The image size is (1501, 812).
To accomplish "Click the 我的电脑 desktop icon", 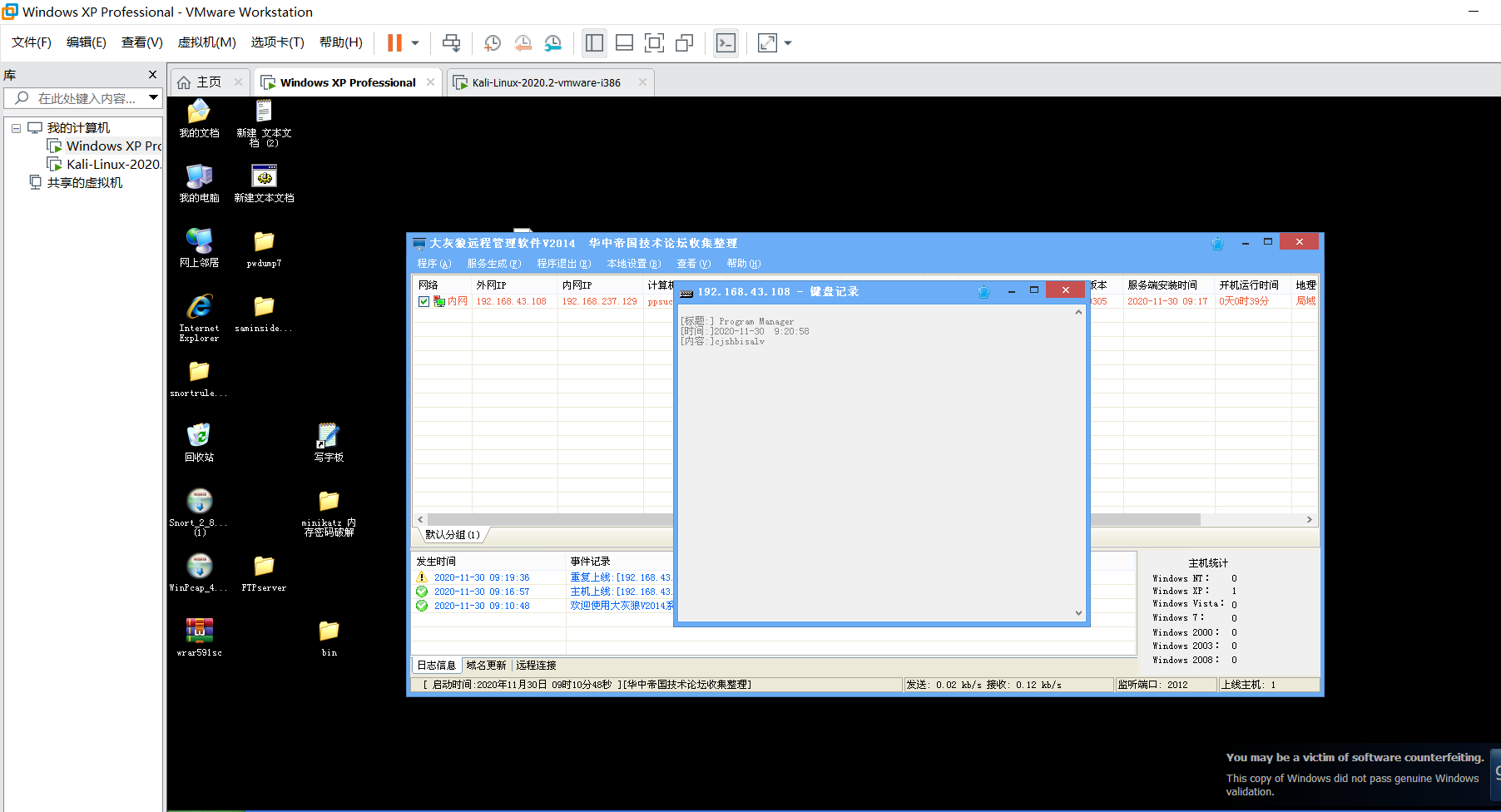I will [x=200, y=183].
